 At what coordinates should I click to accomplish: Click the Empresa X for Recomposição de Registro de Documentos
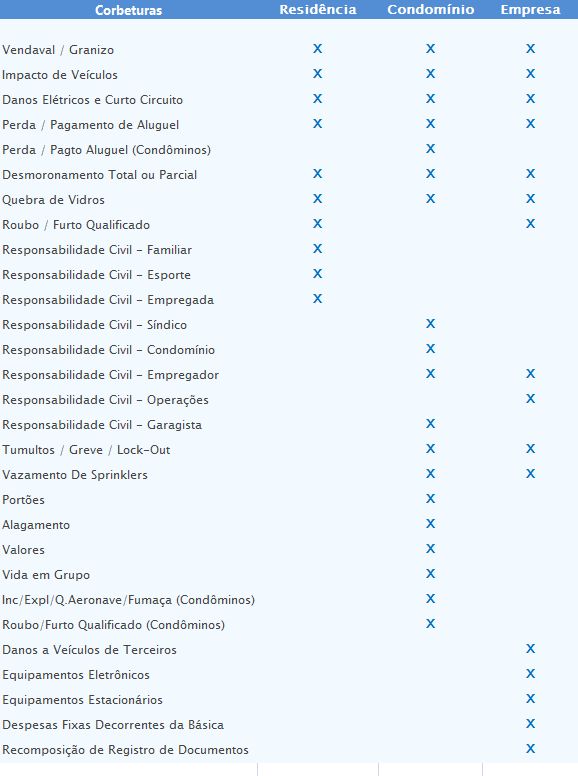[x=530, y=748]
